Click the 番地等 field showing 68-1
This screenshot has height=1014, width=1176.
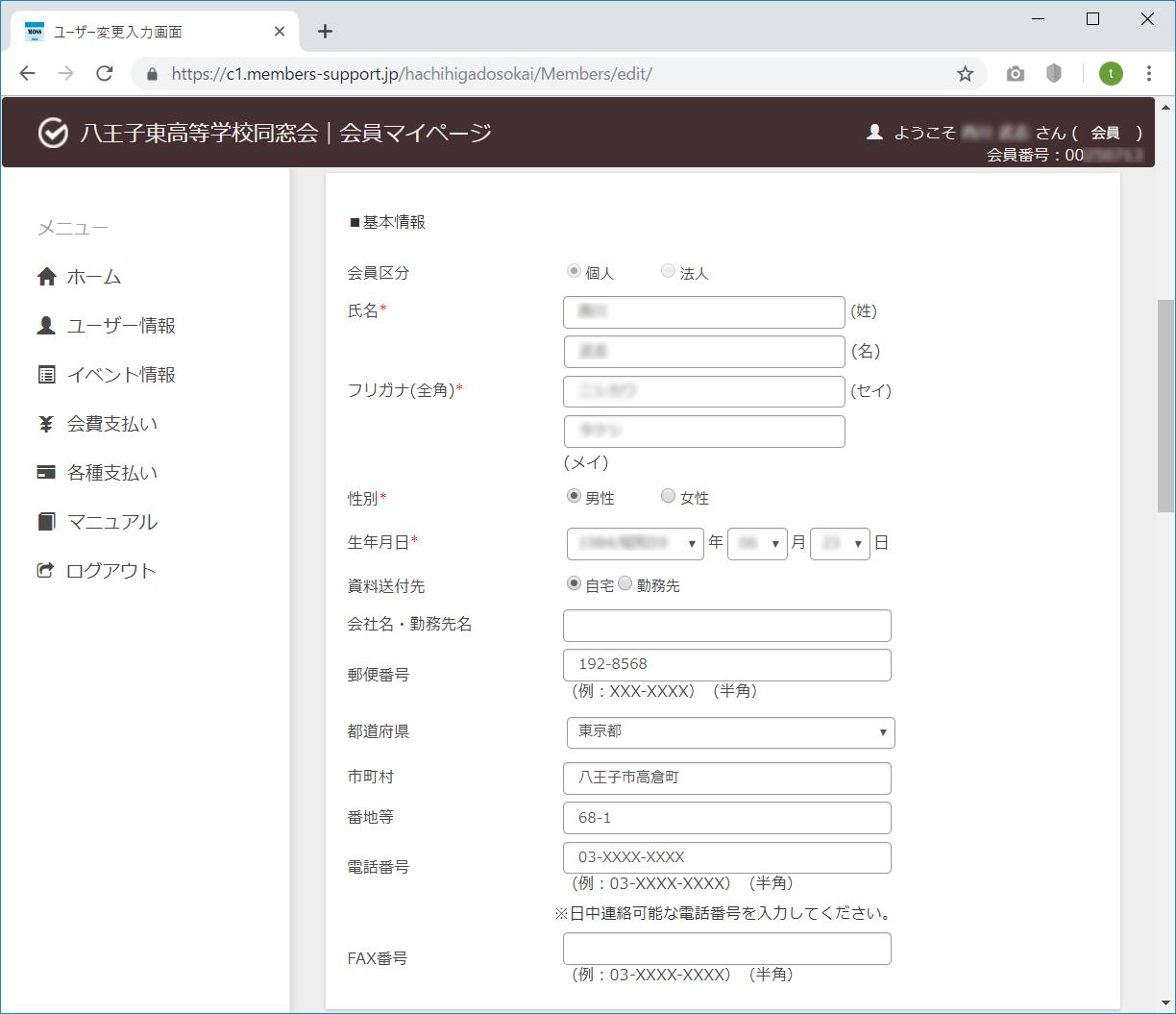pos(727,818)
